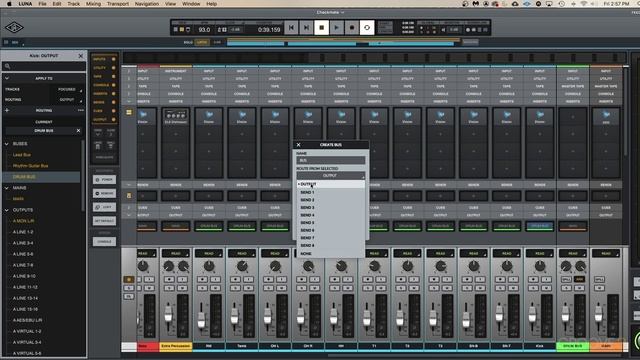Click the CLEAR solo button
This screenshot has width=640, height=360.
(x=217, y=42)
